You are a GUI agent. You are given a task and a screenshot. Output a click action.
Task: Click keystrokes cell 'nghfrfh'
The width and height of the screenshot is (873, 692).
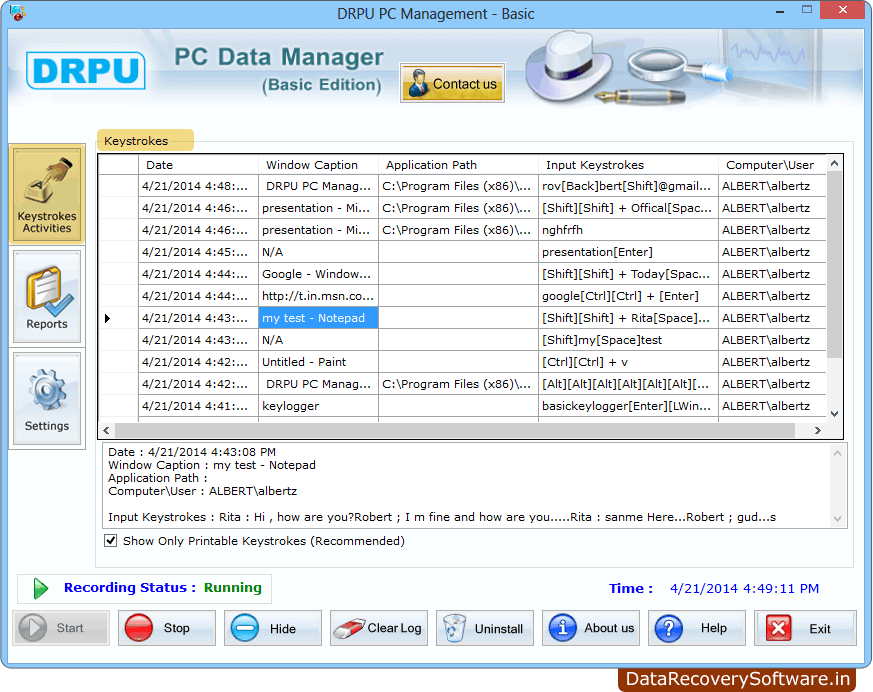pyautogui.click(x=629, y=230)
